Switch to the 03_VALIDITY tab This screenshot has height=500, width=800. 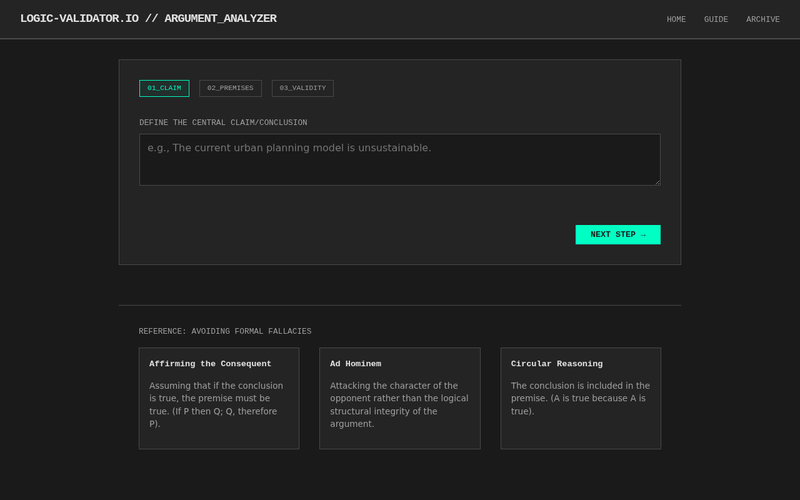click(x=303, y=88)
